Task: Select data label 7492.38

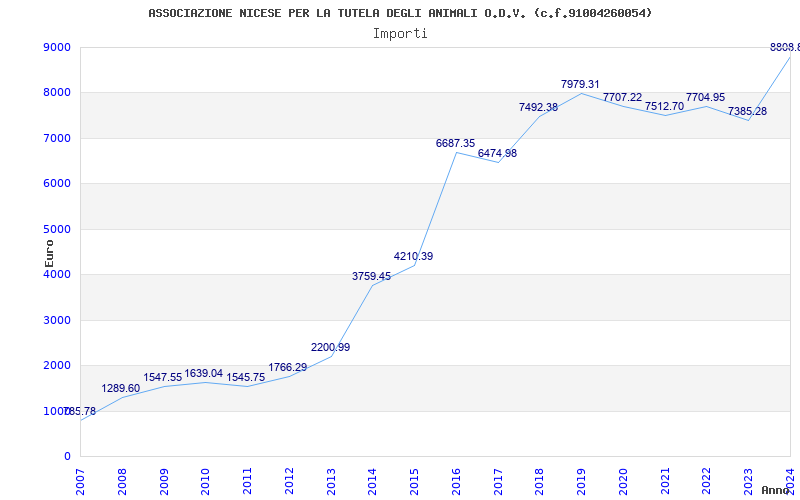Action: click(x=538, y=108)
